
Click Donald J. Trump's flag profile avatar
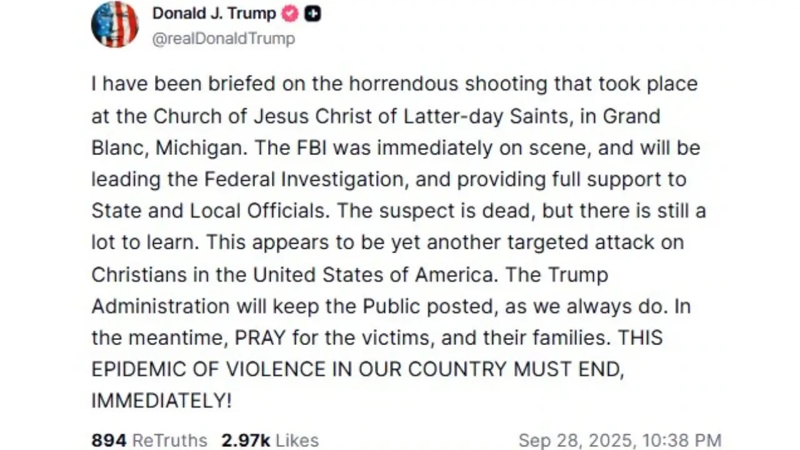[115, 24]
